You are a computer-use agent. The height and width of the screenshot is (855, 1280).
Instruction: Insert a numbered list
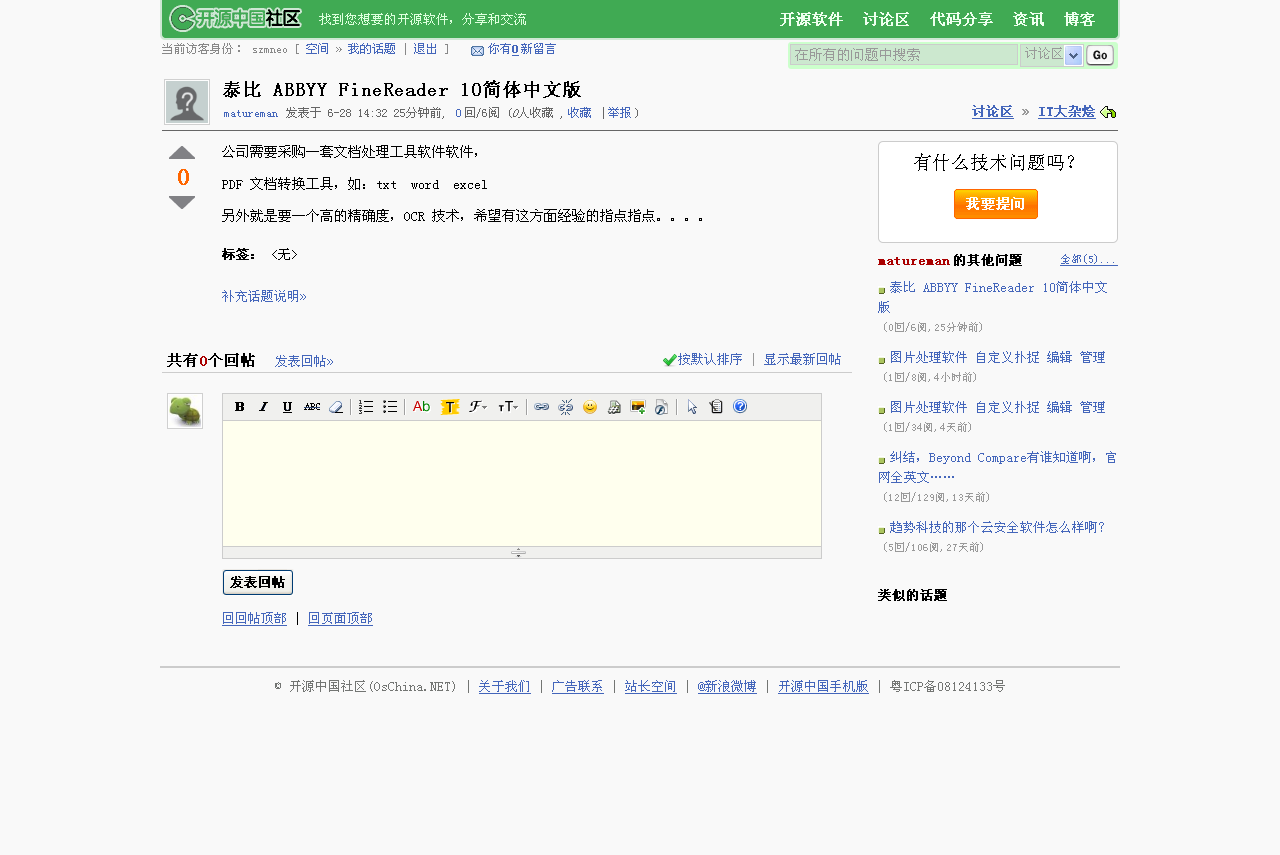pyautogui.click(x=366, y=407)
